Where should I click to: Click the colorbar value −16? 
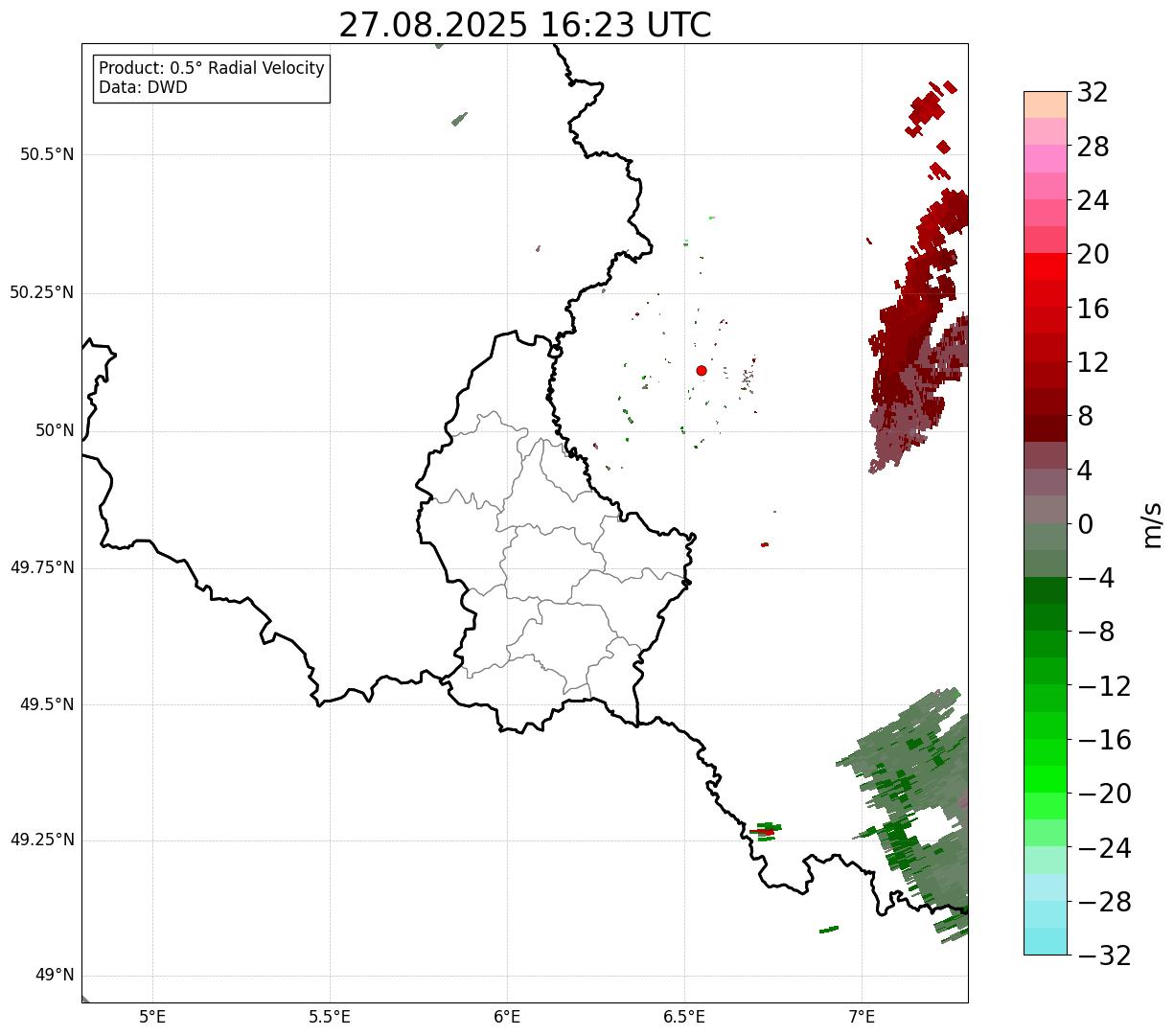tap(1104, 740)
